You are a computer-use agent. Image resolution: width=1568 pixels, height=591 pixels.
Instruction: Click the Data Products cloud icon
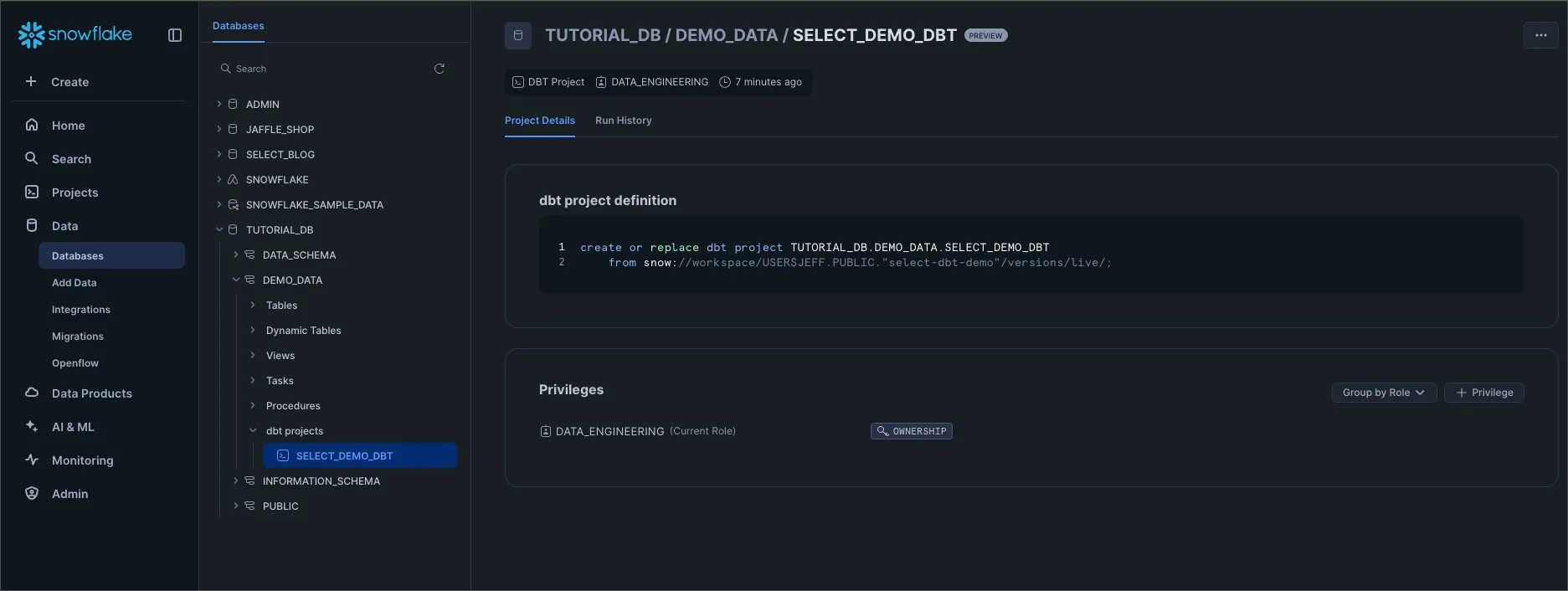(x=32, y=393)
